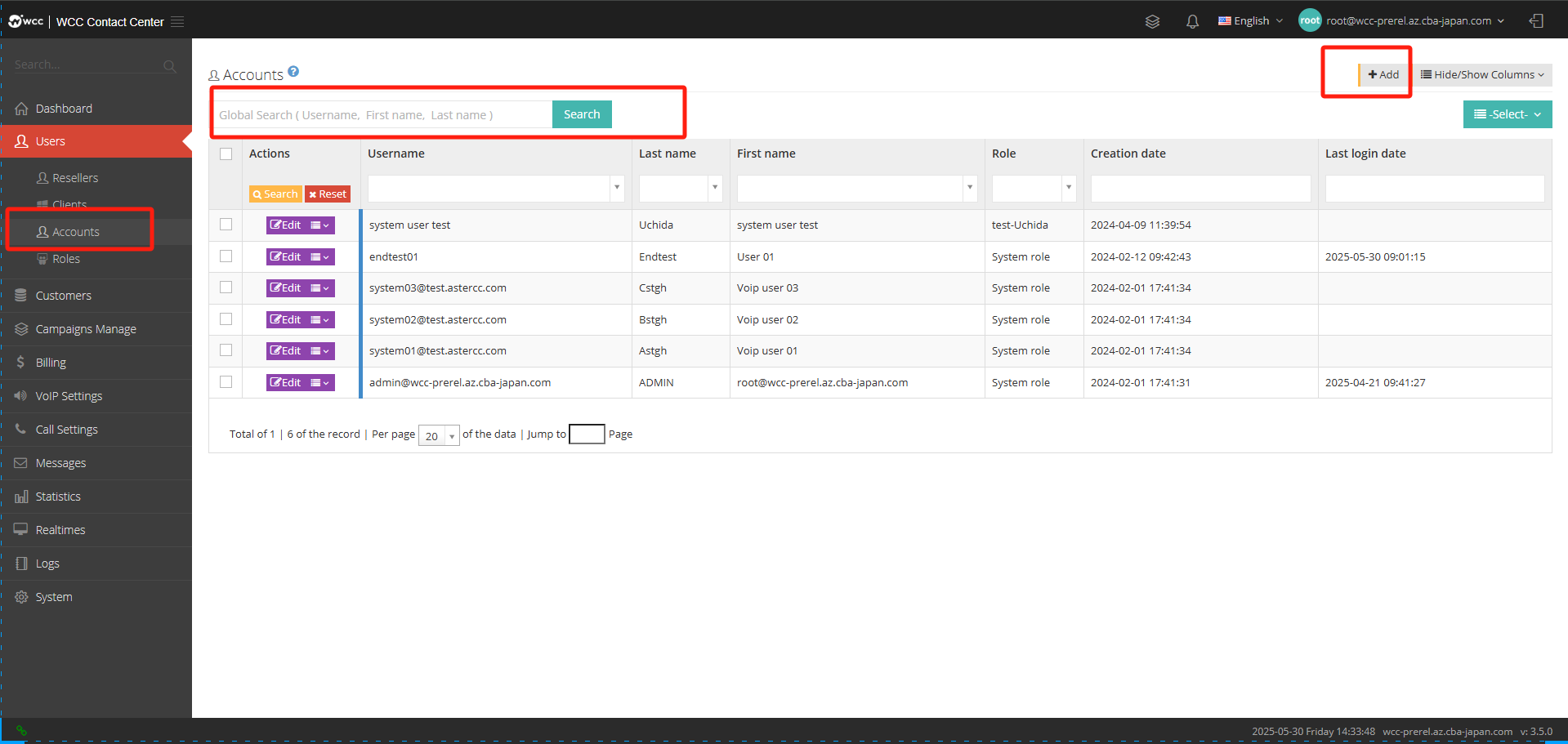1568x744 pixels.
Task: Open VoIP Settings in the sidebar
Action: (x=96, y=396)
